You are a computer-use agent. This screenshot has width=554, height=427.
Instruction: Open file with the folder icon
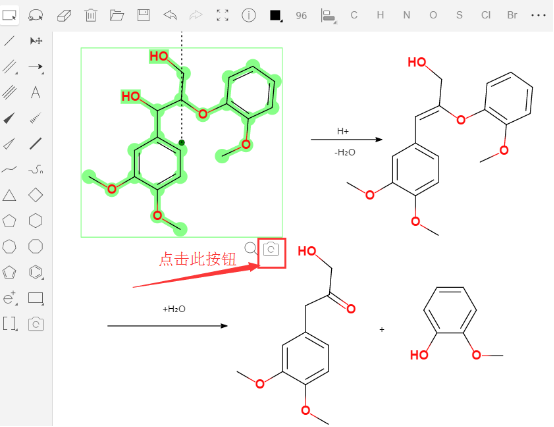(117, 15)
